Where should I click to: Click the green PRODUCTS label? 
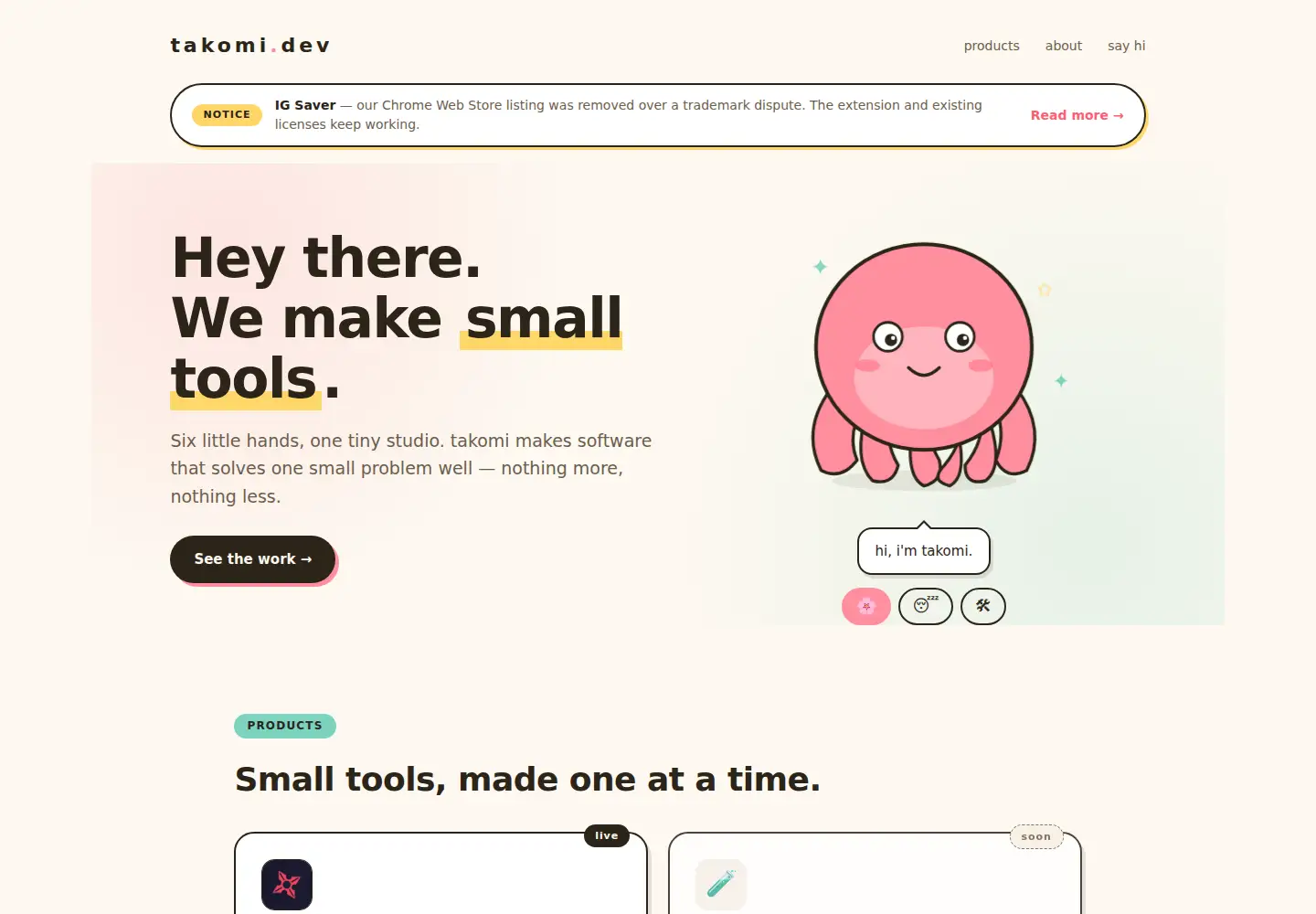285,726
